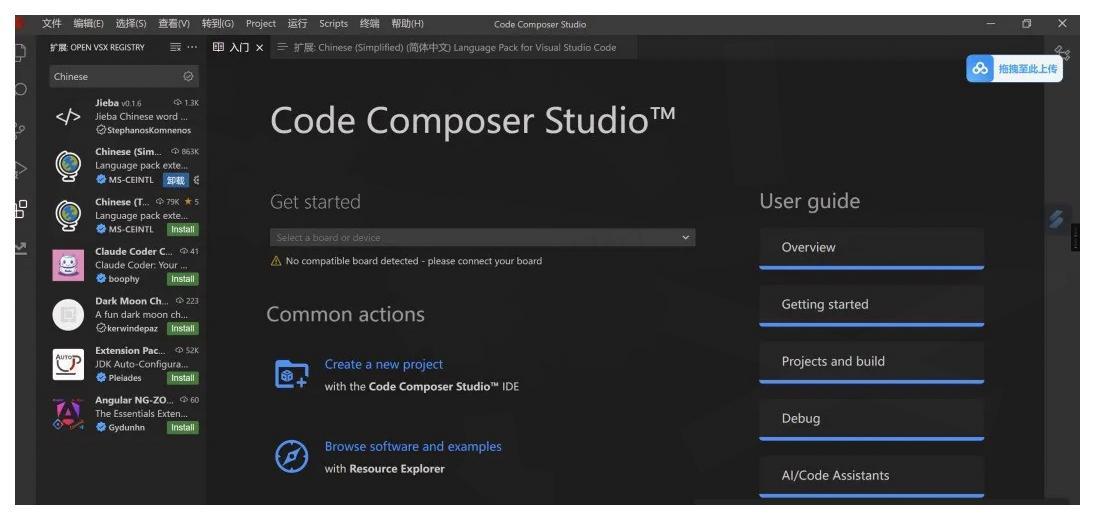
Task: Install the Chinese (Traditional) language pack
Action: pos(182,230)
